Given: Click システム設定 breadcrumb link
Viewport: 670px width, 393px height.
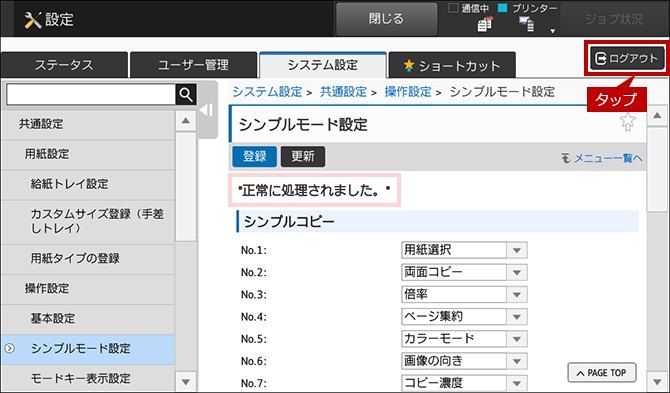Looking at the screenshot, I should [x=267, y=92].
